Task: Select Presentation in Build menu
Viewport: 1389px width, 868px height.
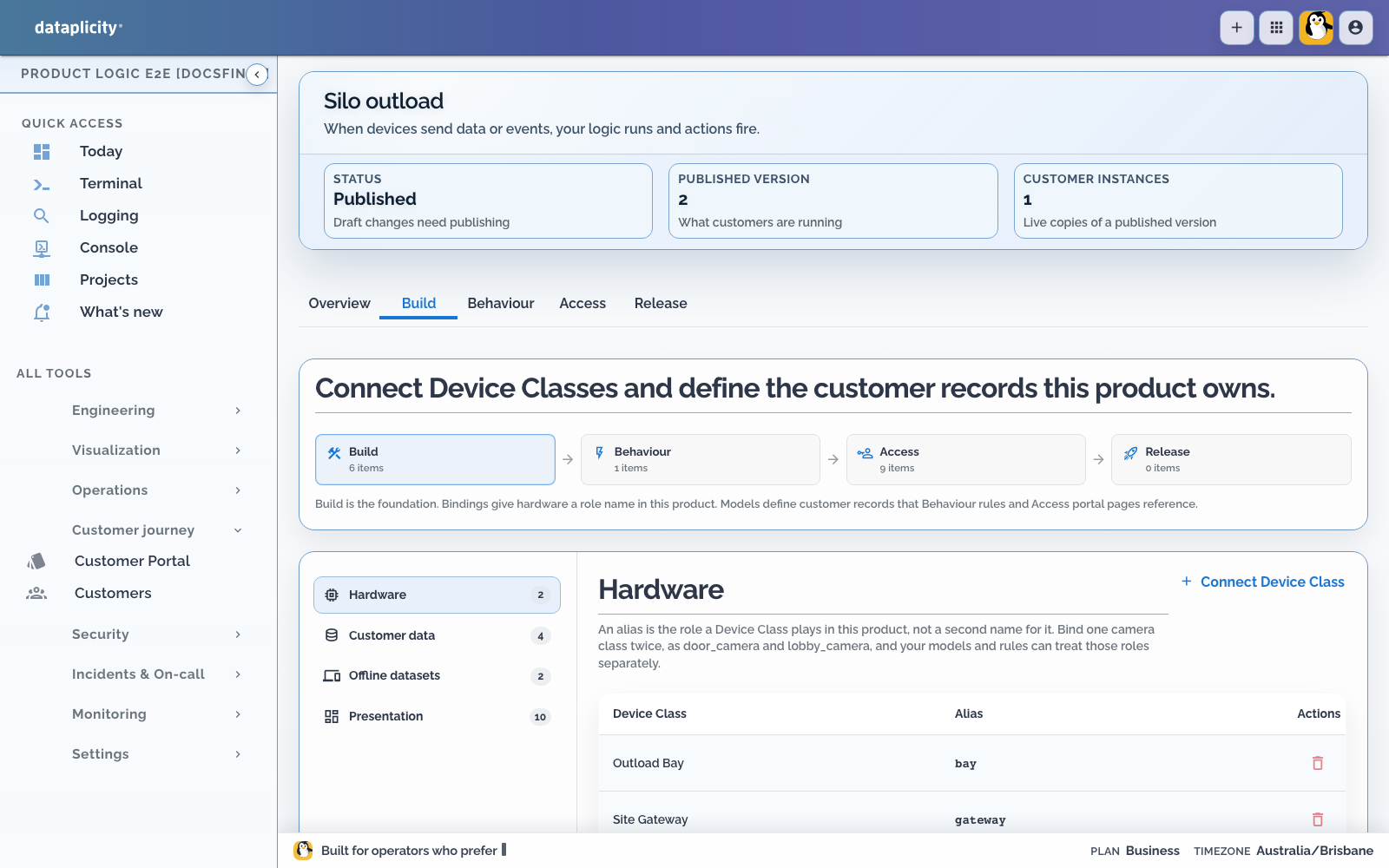Action: pyautogui.click(x=437, y=717)
